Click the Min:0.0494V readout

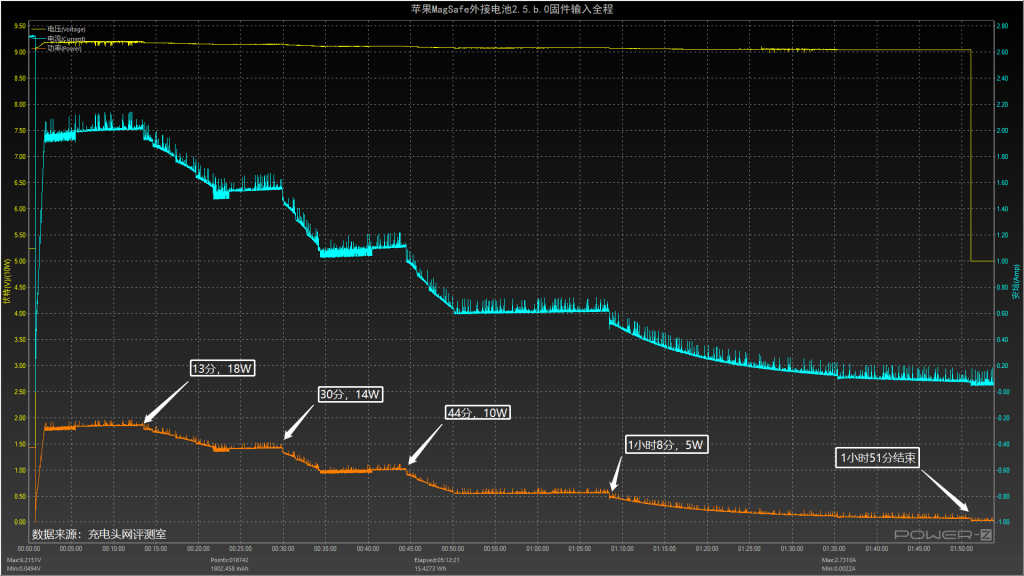24,568
